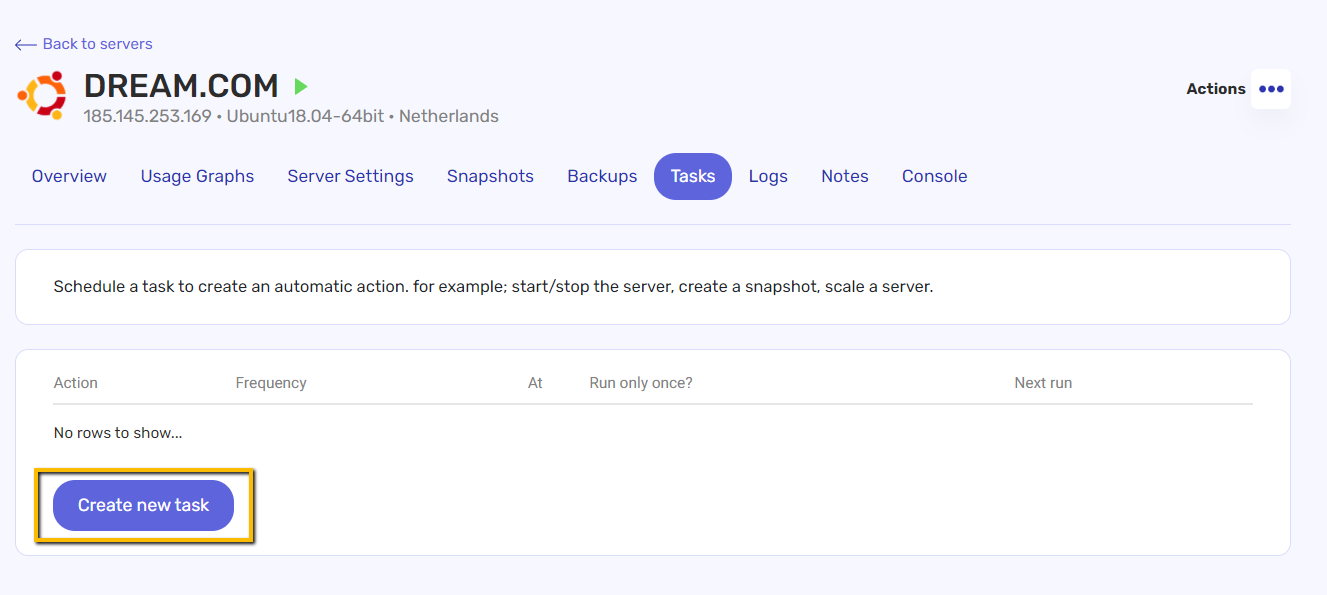Switch to the Notes tab
1327x595 pixels.
[x=845, y=176]
